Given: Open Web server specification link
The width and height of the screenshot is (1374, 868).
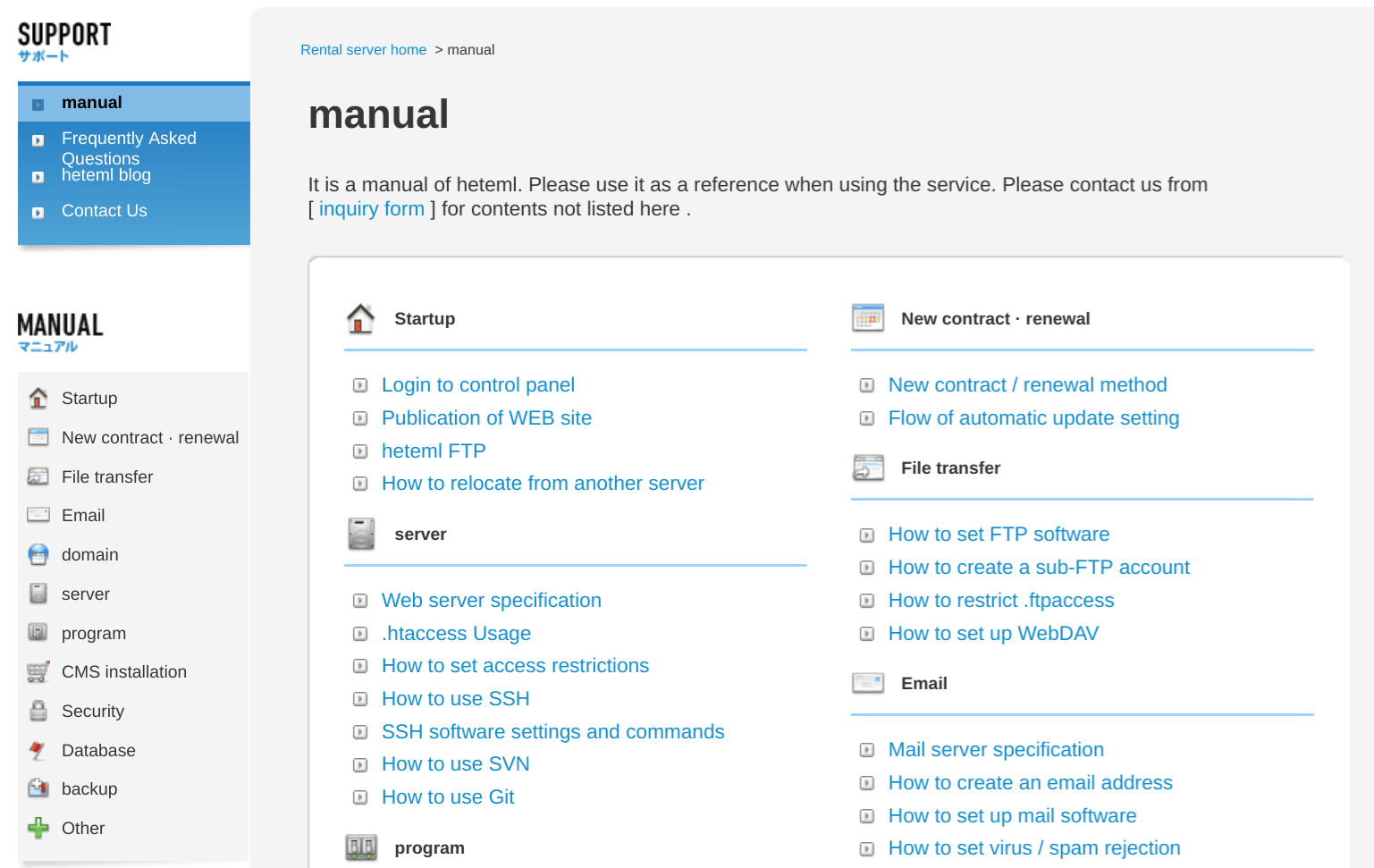Looking at the screenshot, I should (492, 601).
